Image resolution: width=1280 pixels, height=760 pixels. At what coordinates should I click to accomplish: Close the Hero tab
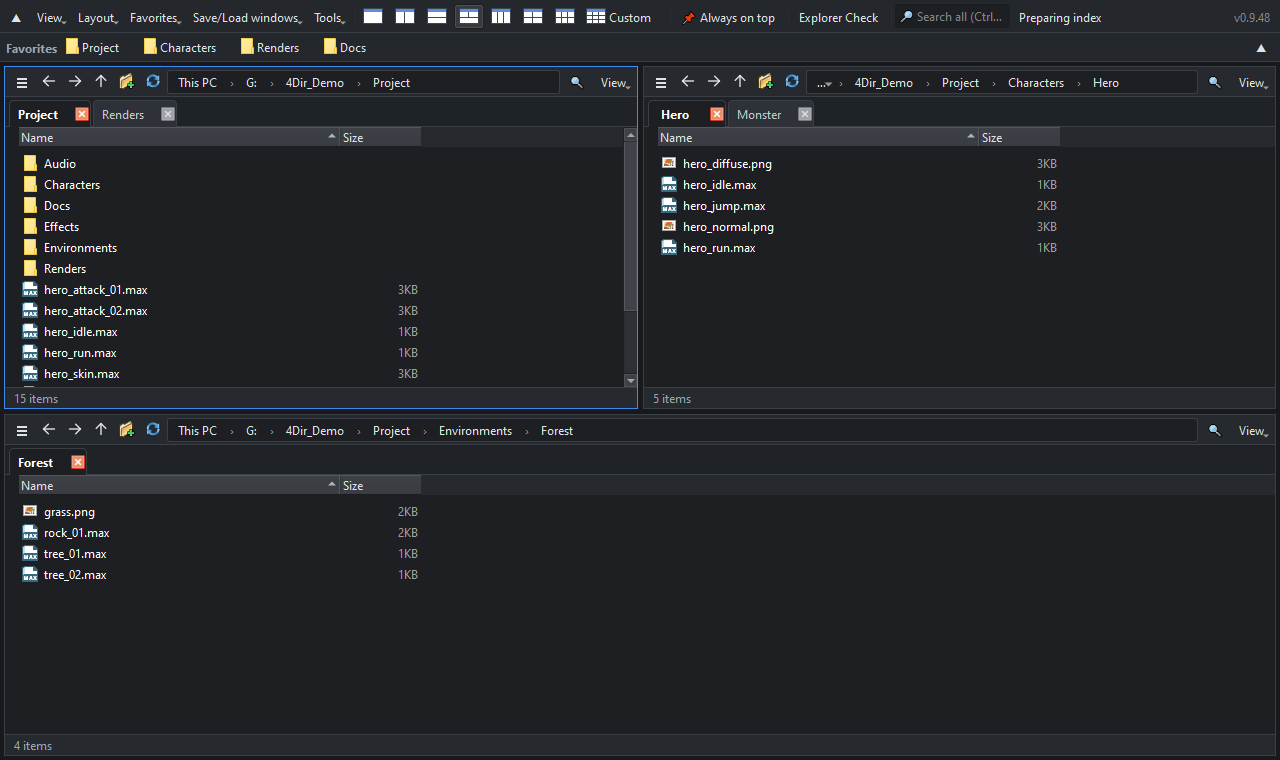(717, 114)
